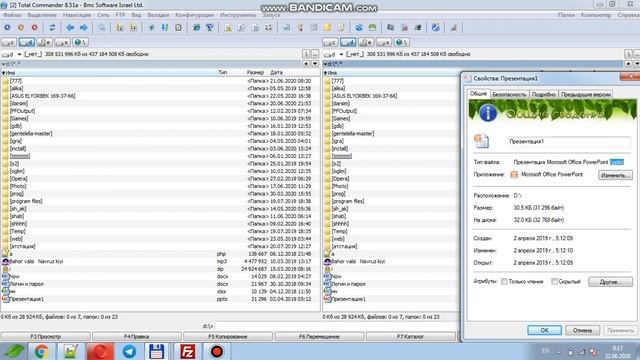640x360 pixels.
Task: Open the Справка menu
Action: point(629,15)
